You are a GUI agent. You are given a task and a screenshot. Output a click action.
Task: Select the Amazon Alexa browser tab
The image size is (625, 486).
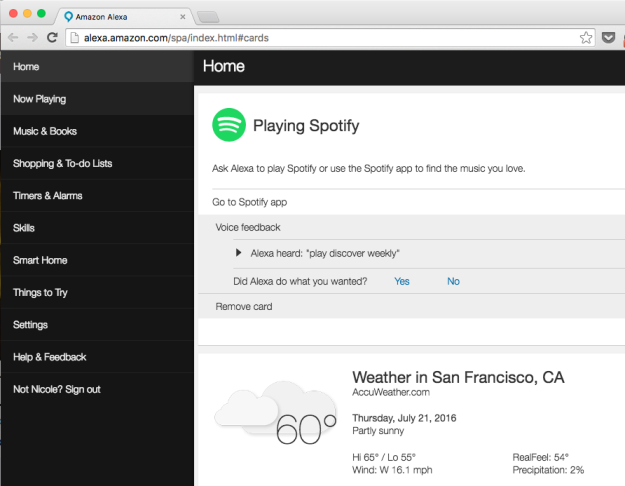124,17
